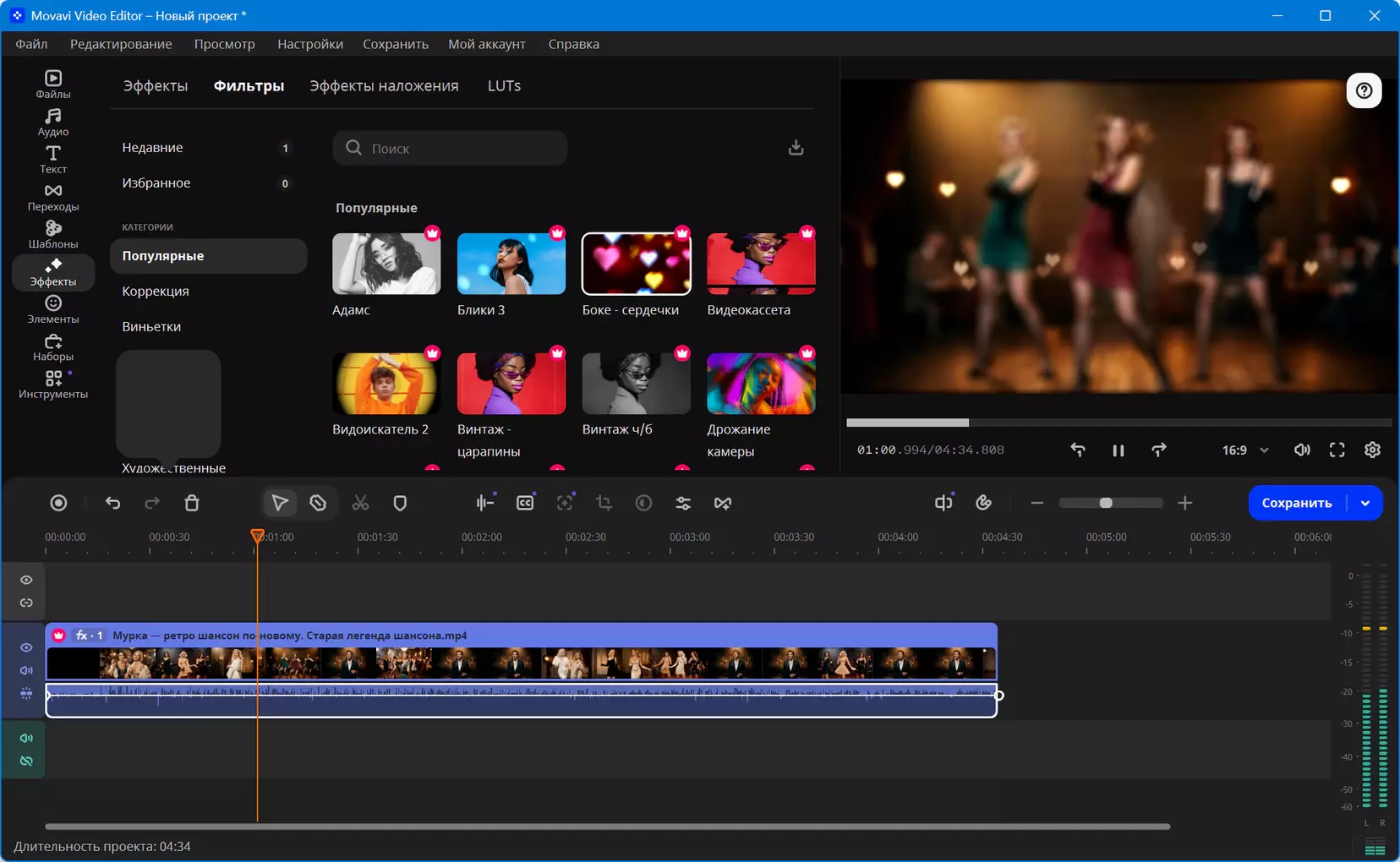Open preview settings gear

1372,450
